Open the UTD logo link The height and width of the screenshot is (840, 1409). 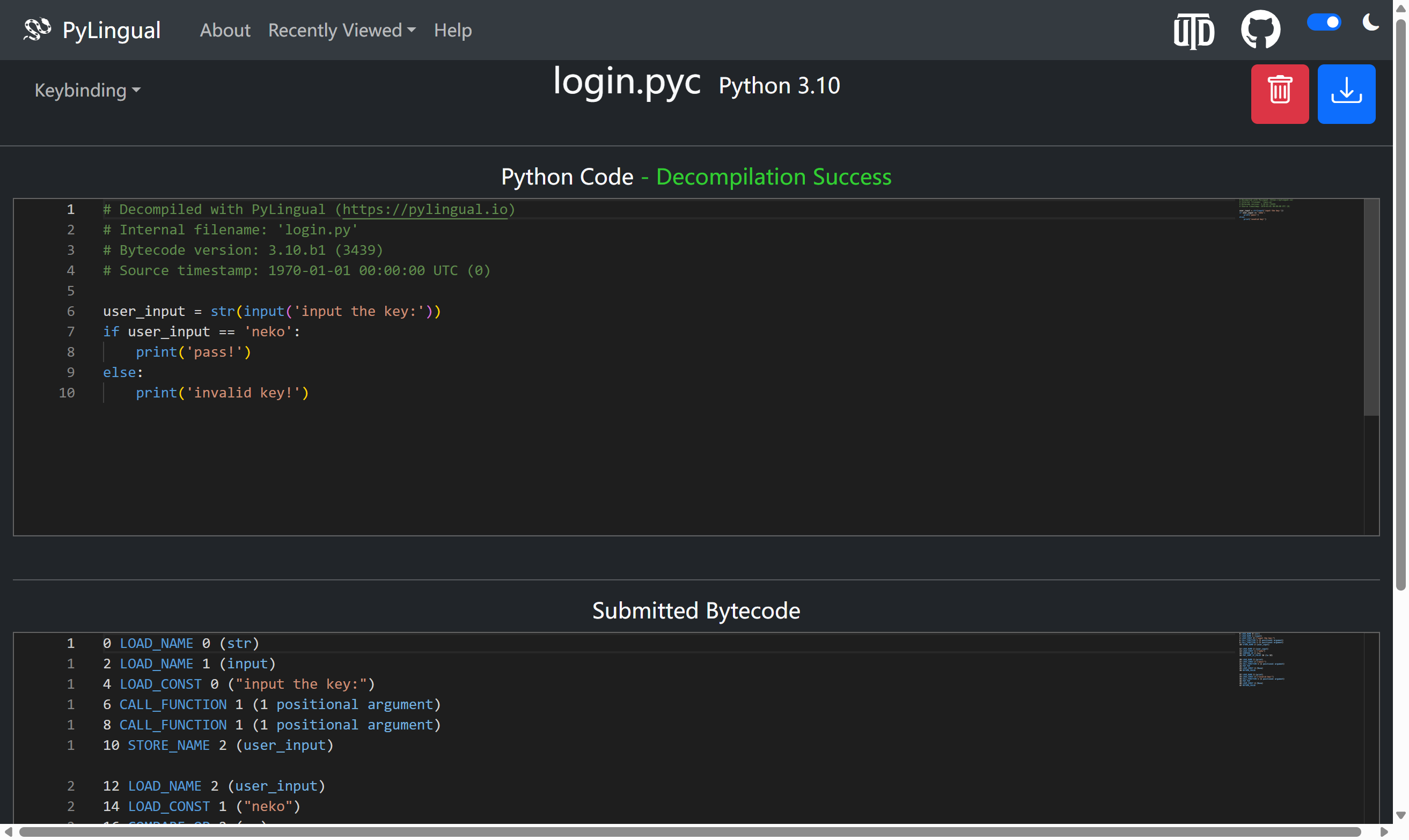[x=1194, y=31]
